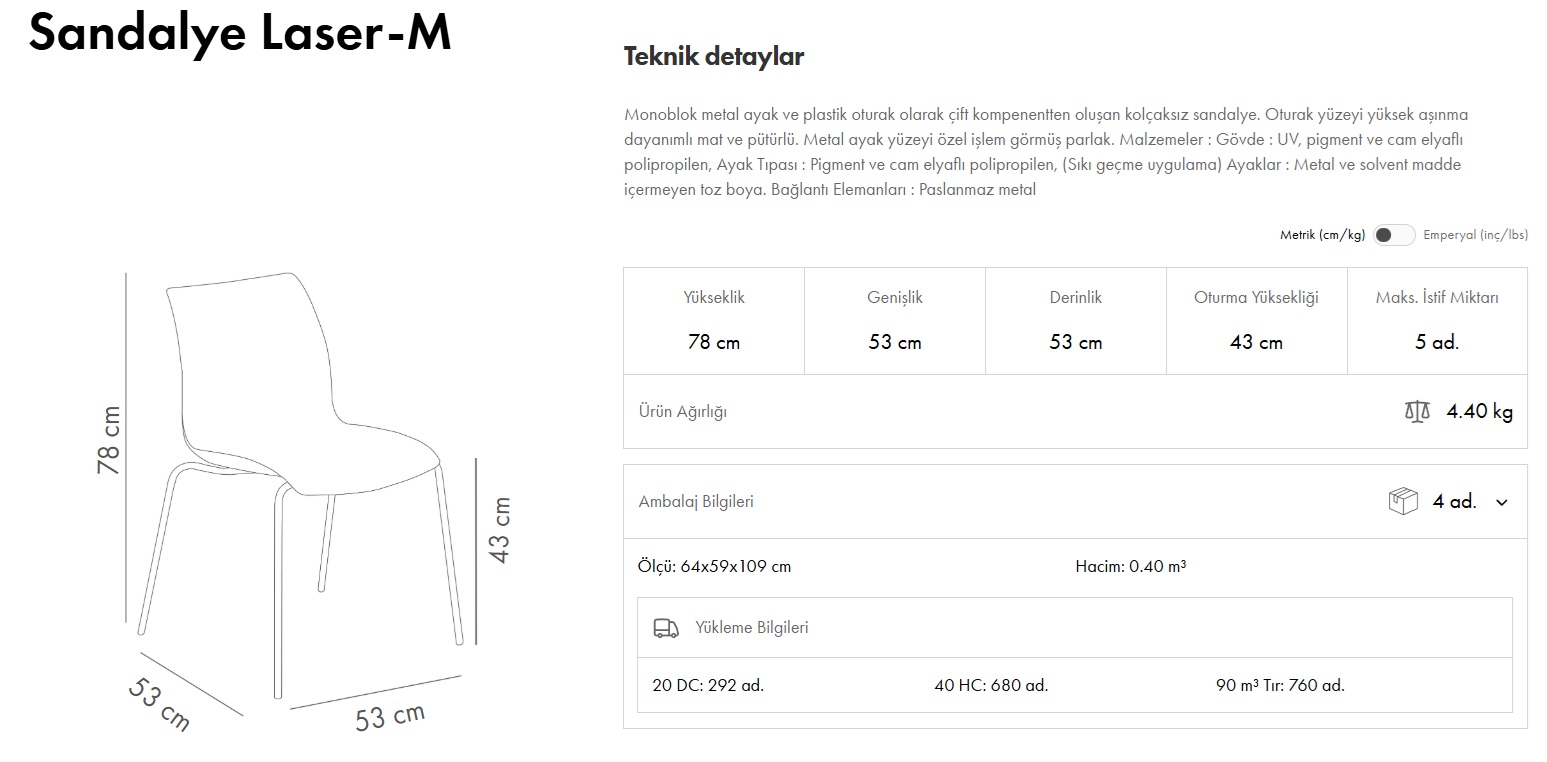Click the 20 DC: 292 ad. entry
The image size is (1547, 762).
pos(707,685)
